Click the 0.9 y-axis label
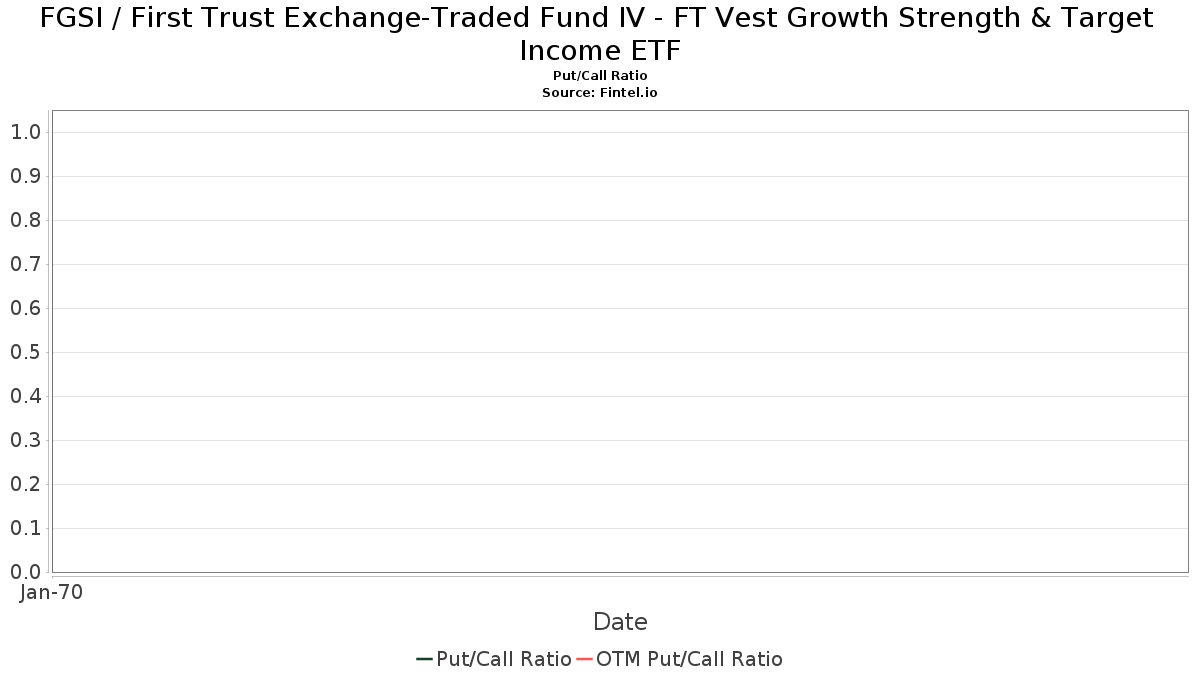The height and width of the screenshot is (675, 1200). pos(25,176)
